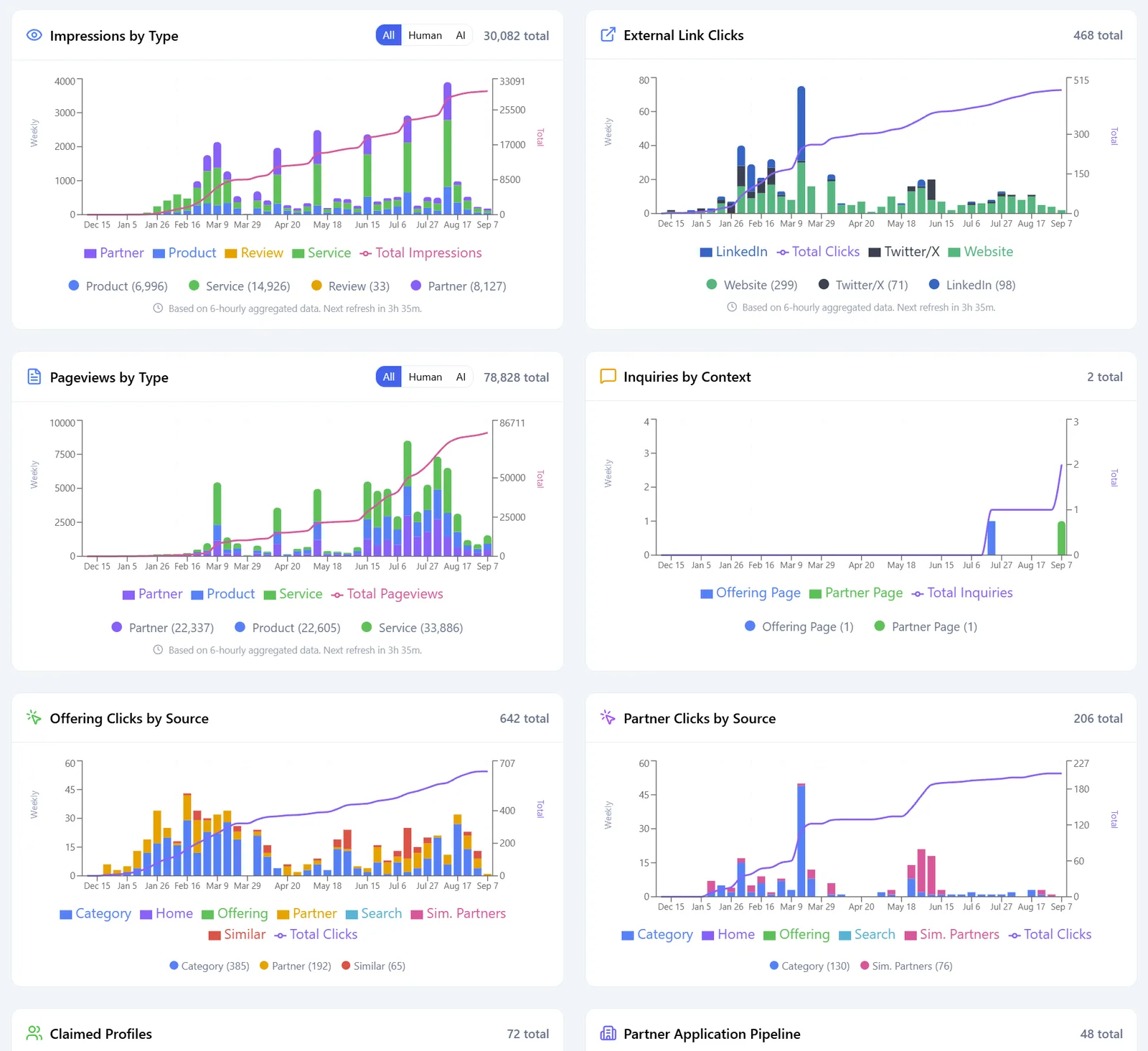Click the people icon beside Claimed Profiles

click(x=34, y=1033)
